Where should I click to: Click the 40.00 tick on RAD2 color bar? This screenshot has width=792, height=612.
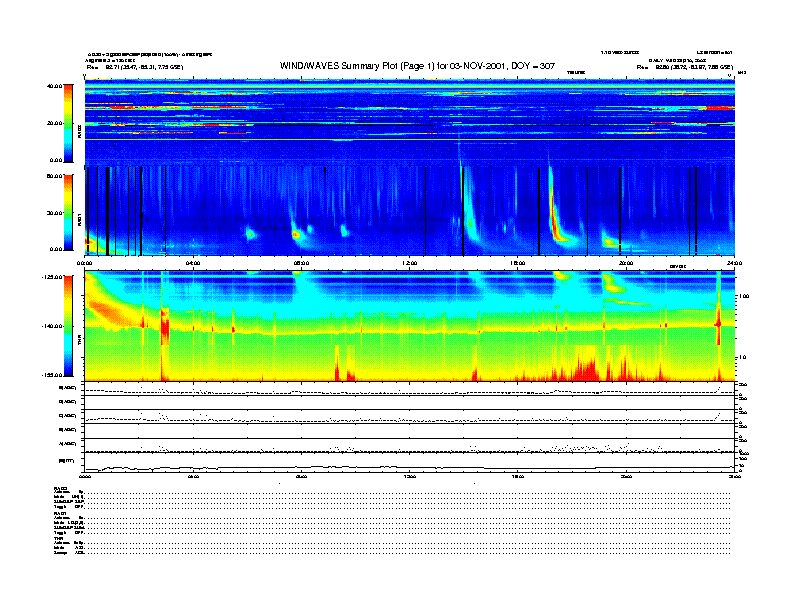coord(54,86)
